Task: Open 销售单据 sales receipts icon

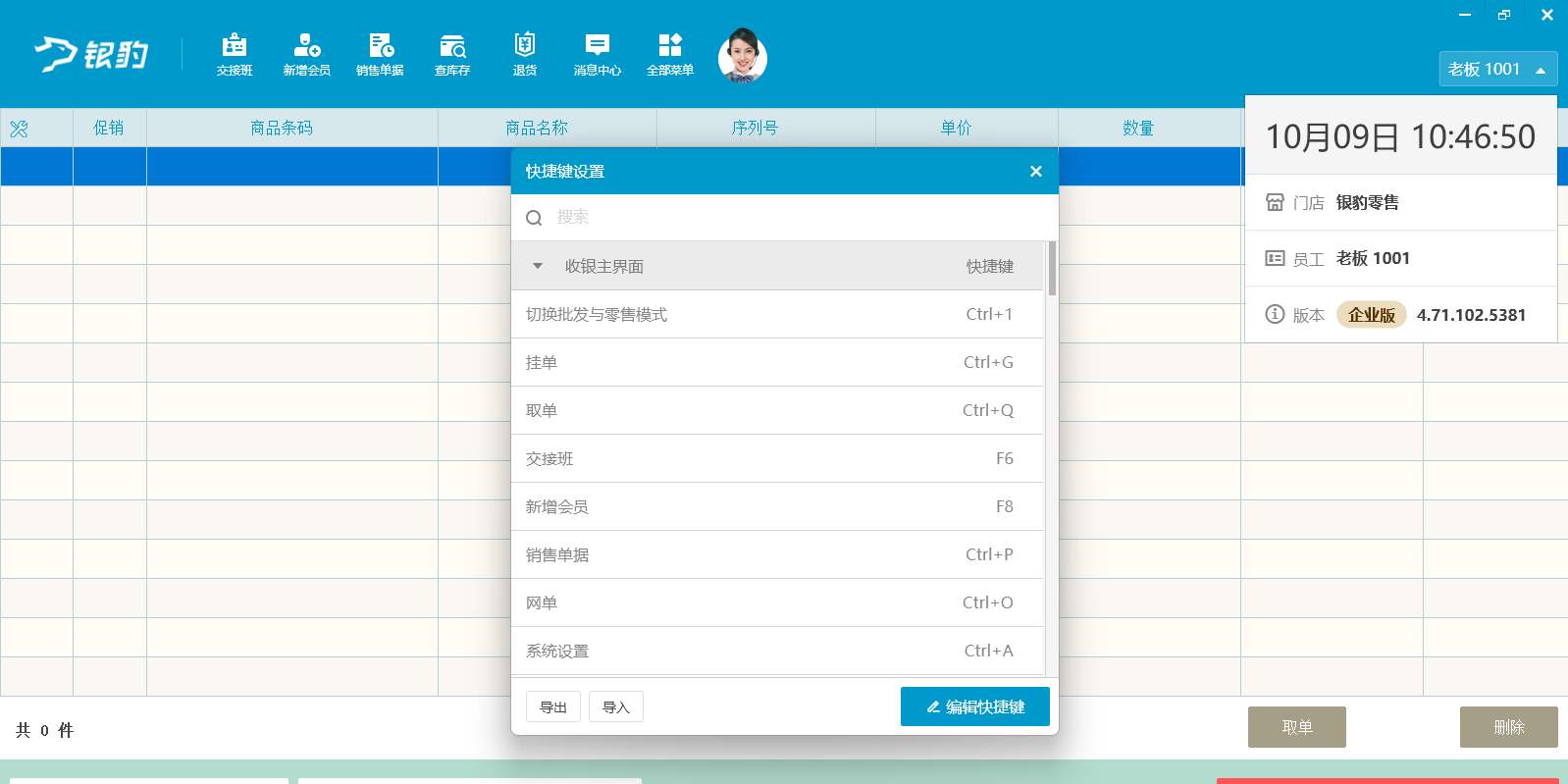Action: 380,55
